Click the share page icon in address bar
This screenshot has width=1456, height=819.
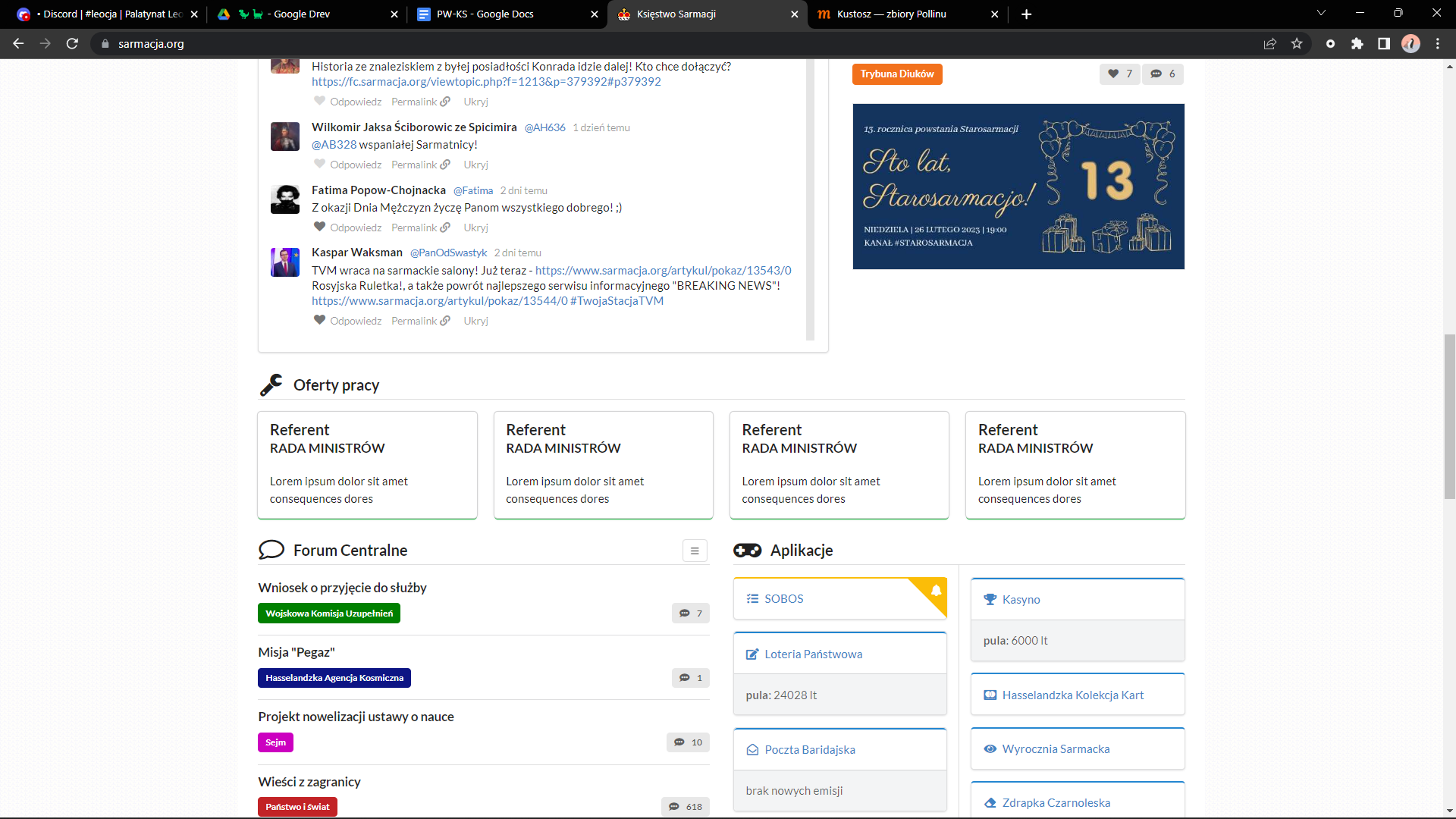click(1269, 44)
